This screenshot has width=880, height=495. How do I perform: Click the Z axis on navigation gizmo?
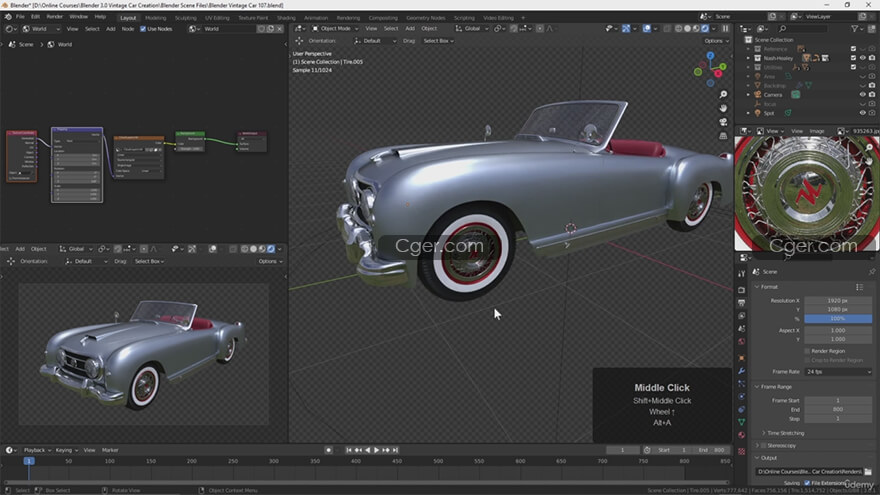(x=711, y=56)
